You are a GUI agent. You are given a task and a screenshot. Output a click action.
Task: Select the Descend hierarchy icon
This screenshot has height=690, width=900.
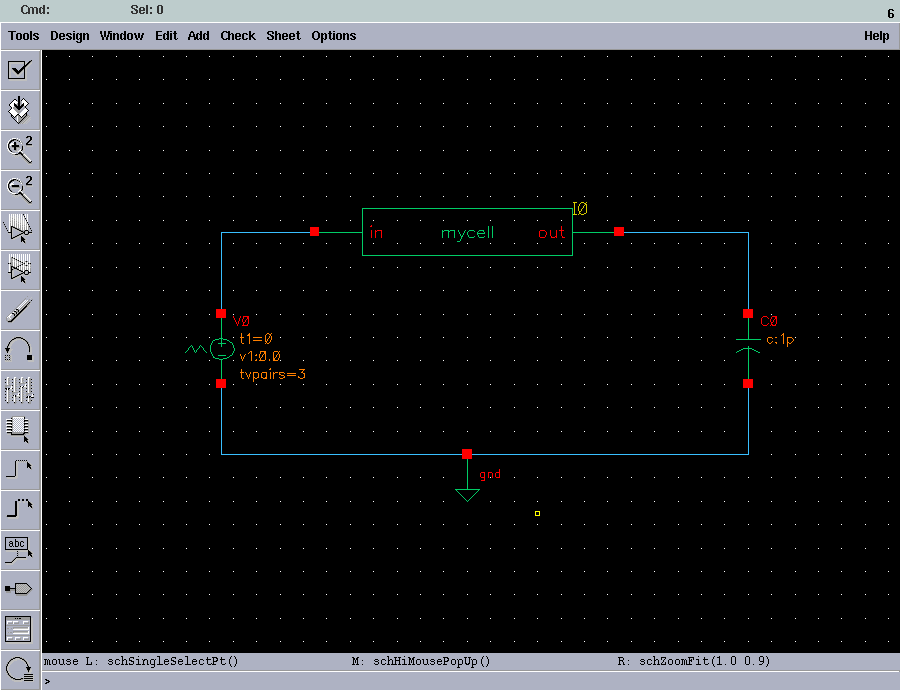(20, 110)
